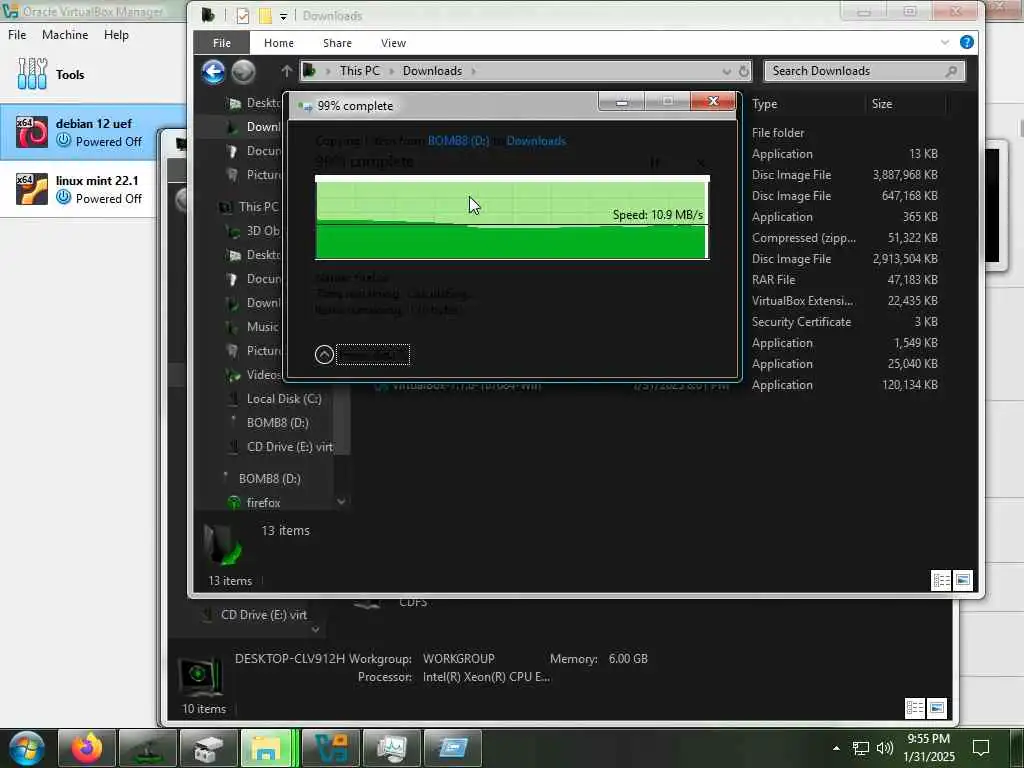The height and width of the screenshot is (768, 1024).
Task: Open the performance monitor taskbar icon
Action: click(x=392, y=748)
